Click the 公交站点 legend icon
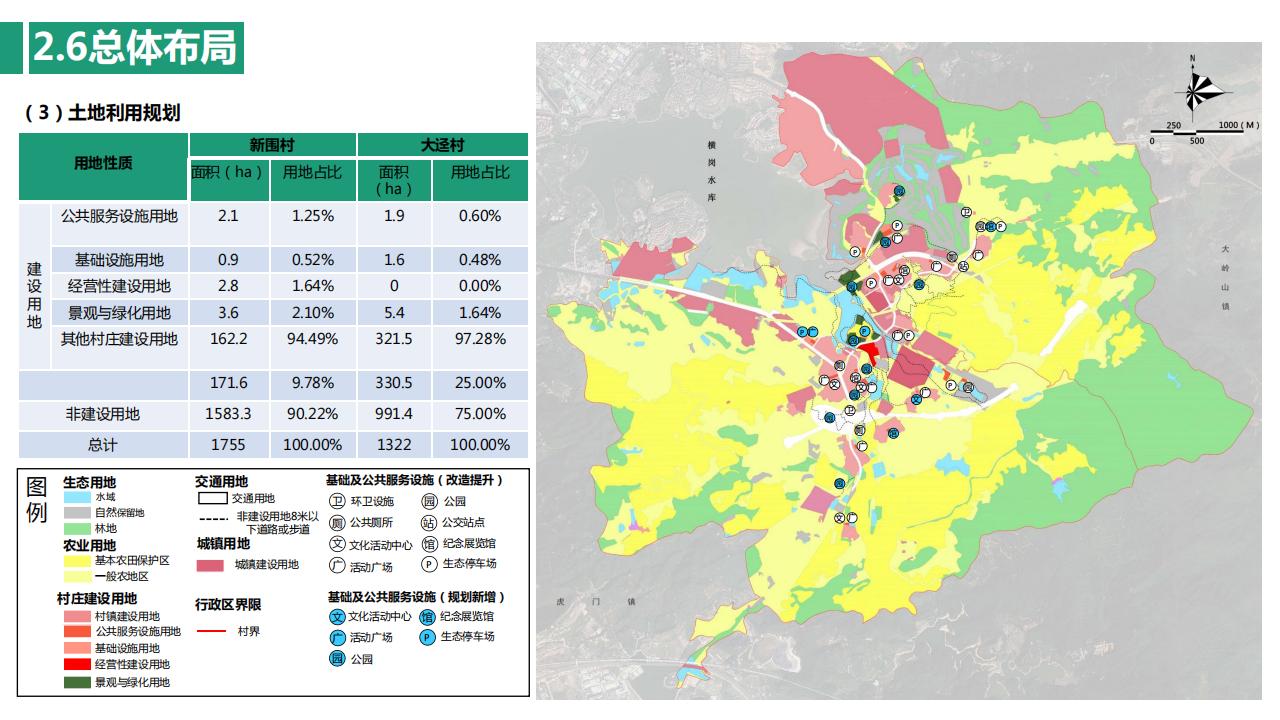This screenshot has width=1280, height=720. (x=429, y=522)
